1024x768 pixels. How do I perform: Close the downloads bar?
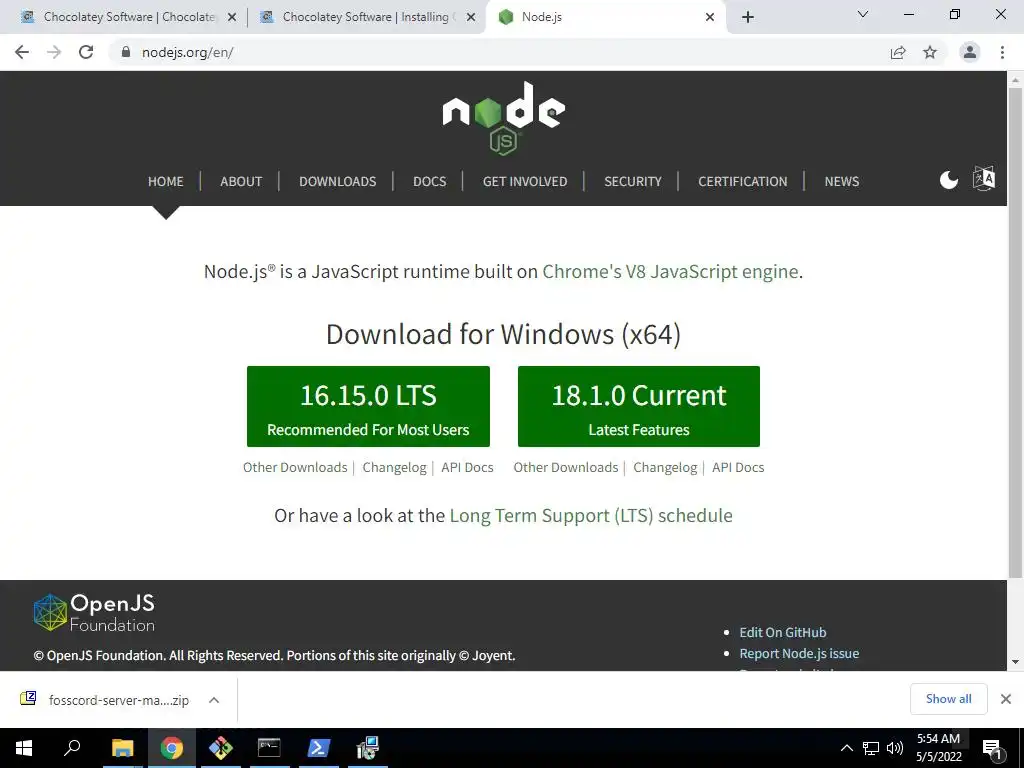[1006, 699]
